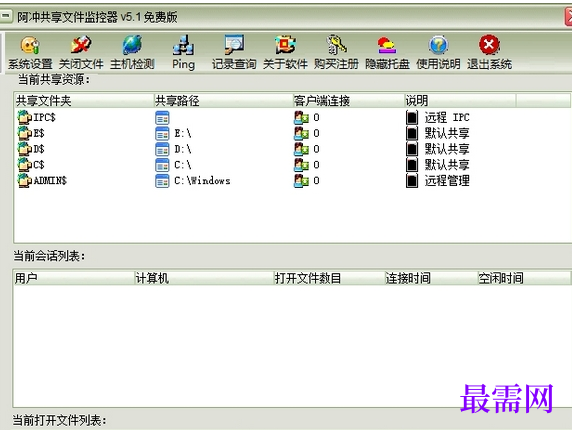Open 记录查询 log search
Viewport: 572px width, 430px height.
coord(234,53)
